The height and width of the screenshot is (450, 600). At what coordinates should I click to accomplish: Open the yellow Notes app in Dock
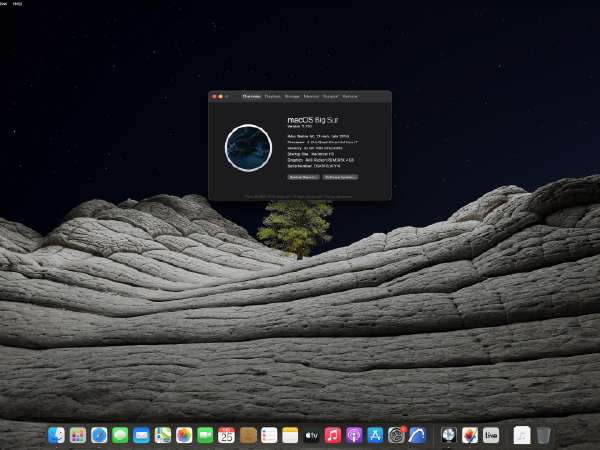[290, 435]
